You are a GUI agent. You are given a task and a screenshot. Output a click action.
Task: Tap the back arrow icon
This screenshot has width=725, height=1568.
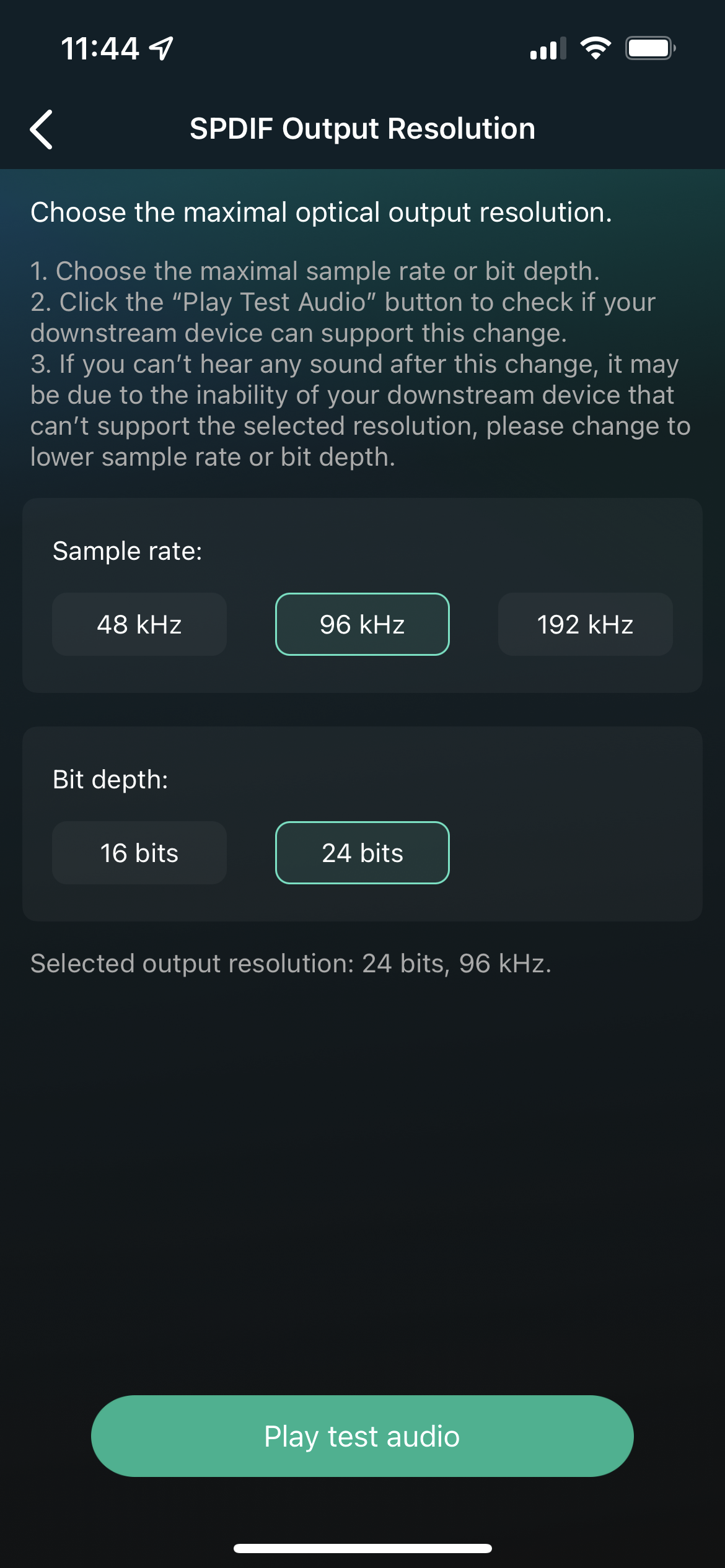click(x=42, y=129)
